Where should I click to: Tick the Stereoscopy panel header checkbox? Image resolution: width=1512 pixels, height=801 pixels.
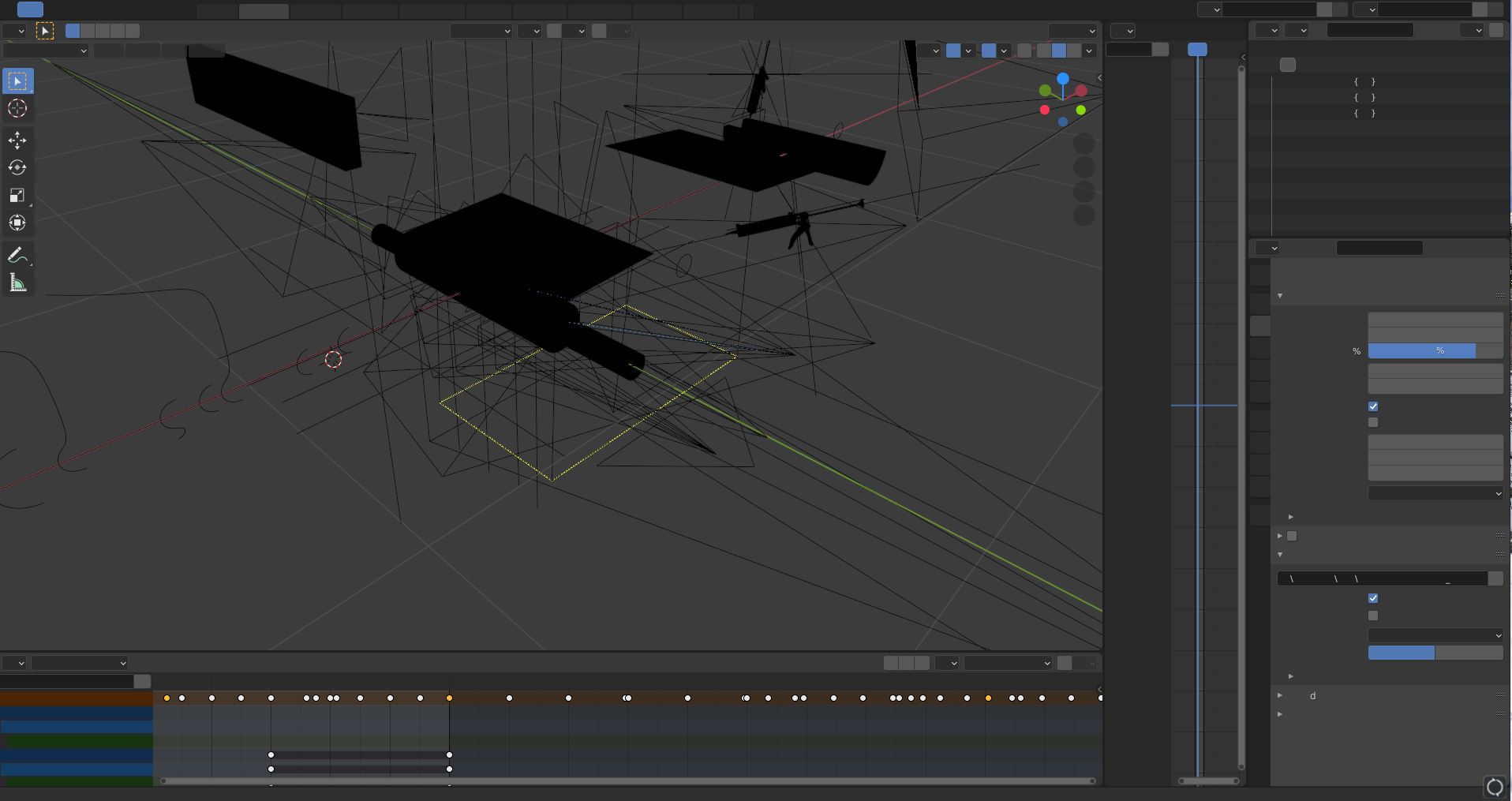[x=1292, y=536]
